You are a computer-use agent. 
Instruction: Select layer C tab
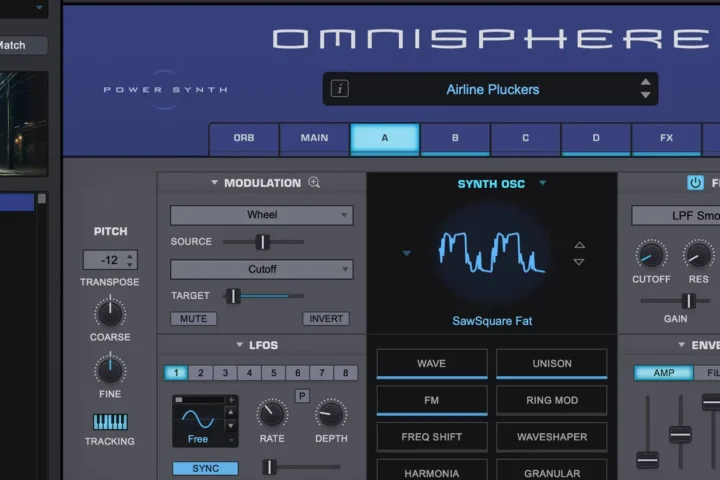[x=525, y=138]
